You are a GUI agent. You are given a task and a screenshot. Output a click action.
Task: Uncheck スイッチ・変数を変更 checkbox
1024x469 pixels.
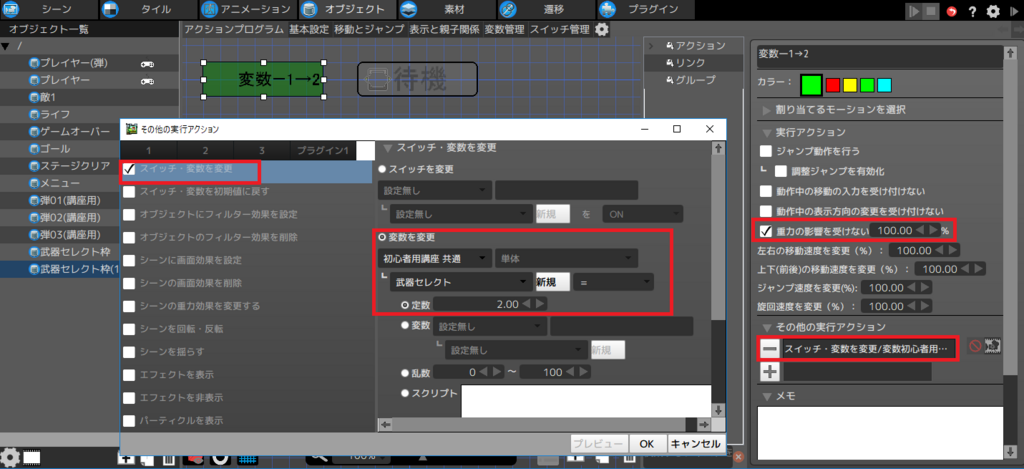[129, 169]
